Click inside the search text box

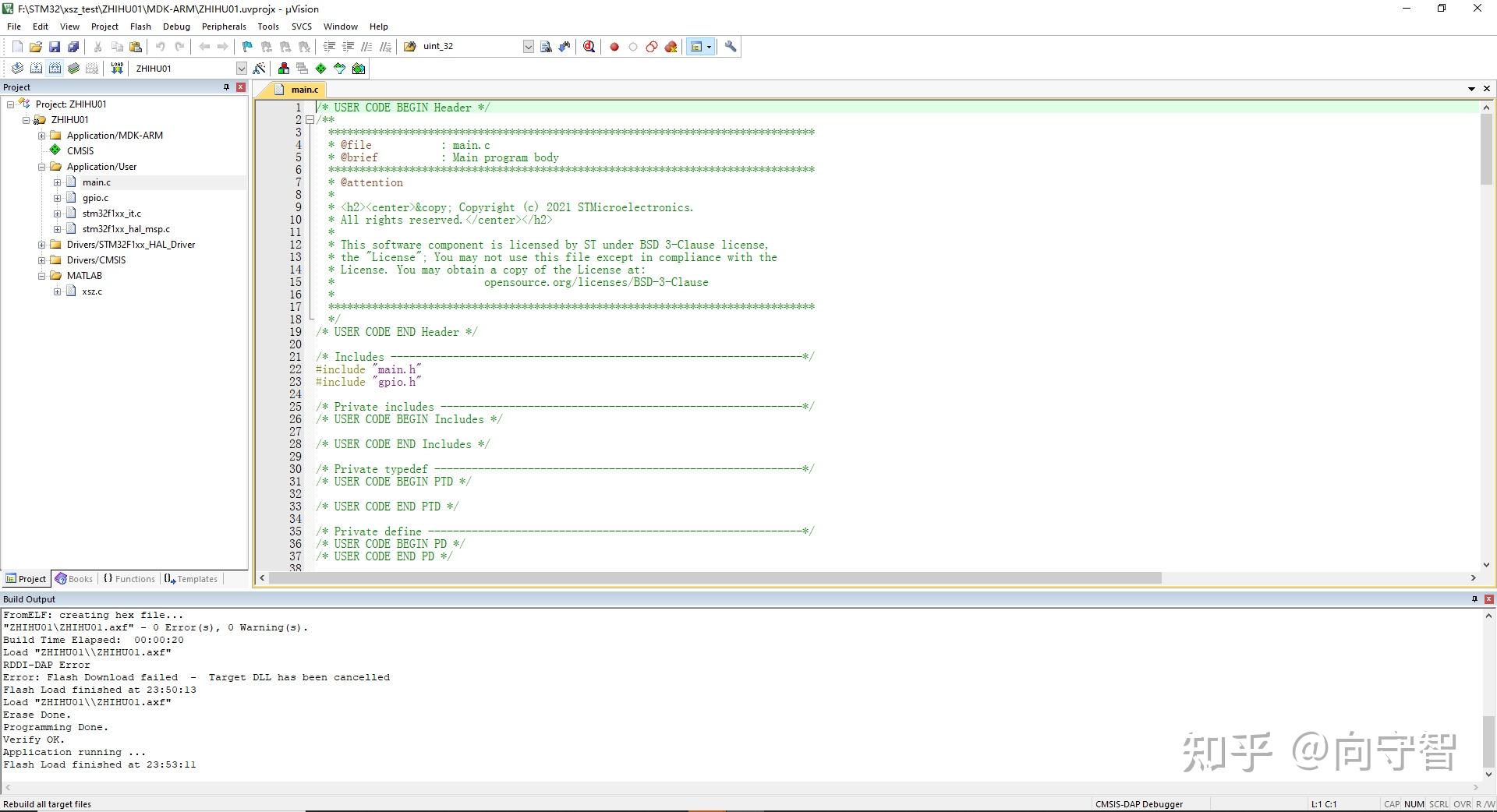point(468,47)
